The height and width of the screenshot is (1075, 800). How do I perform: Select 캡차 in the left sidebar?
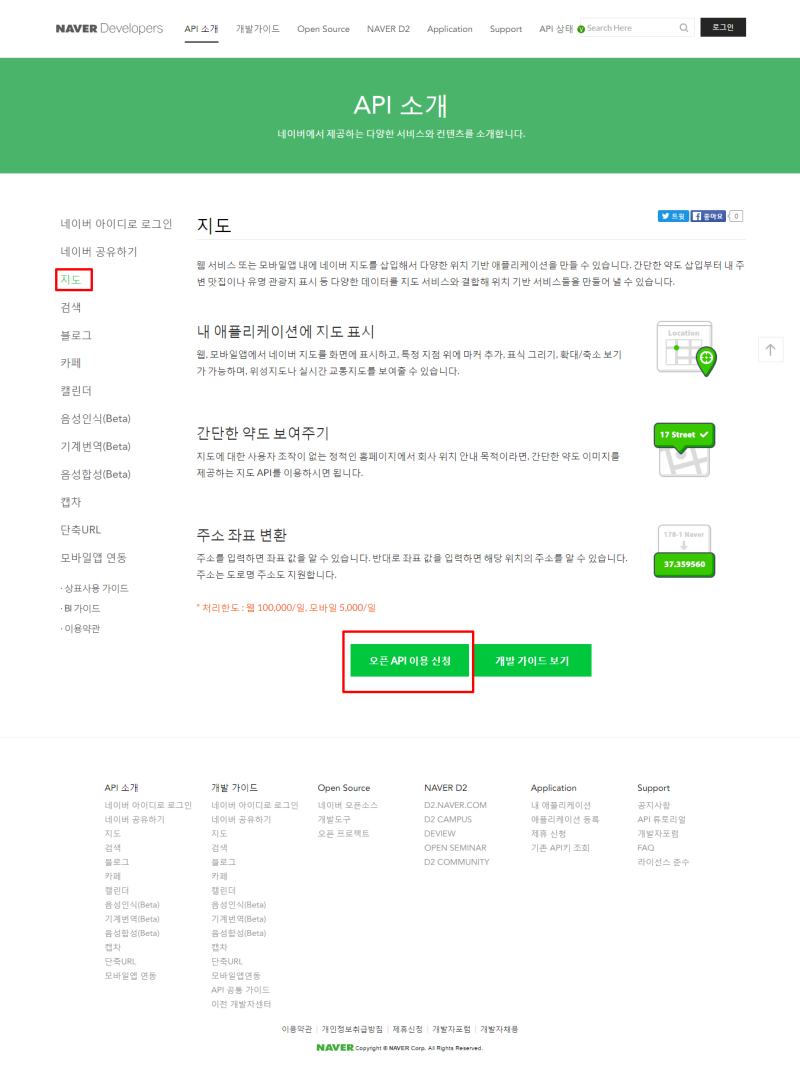(x=71, y=502)
